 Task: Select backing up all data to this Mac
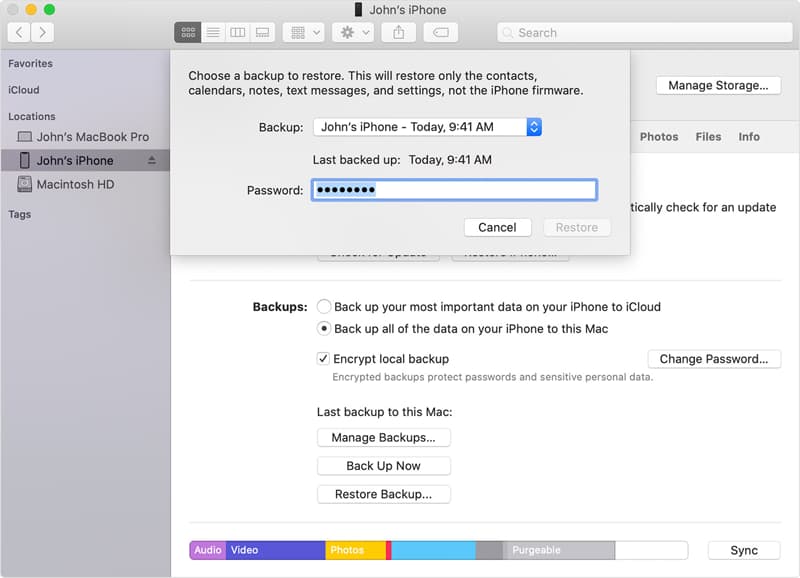tap(324, 328)
